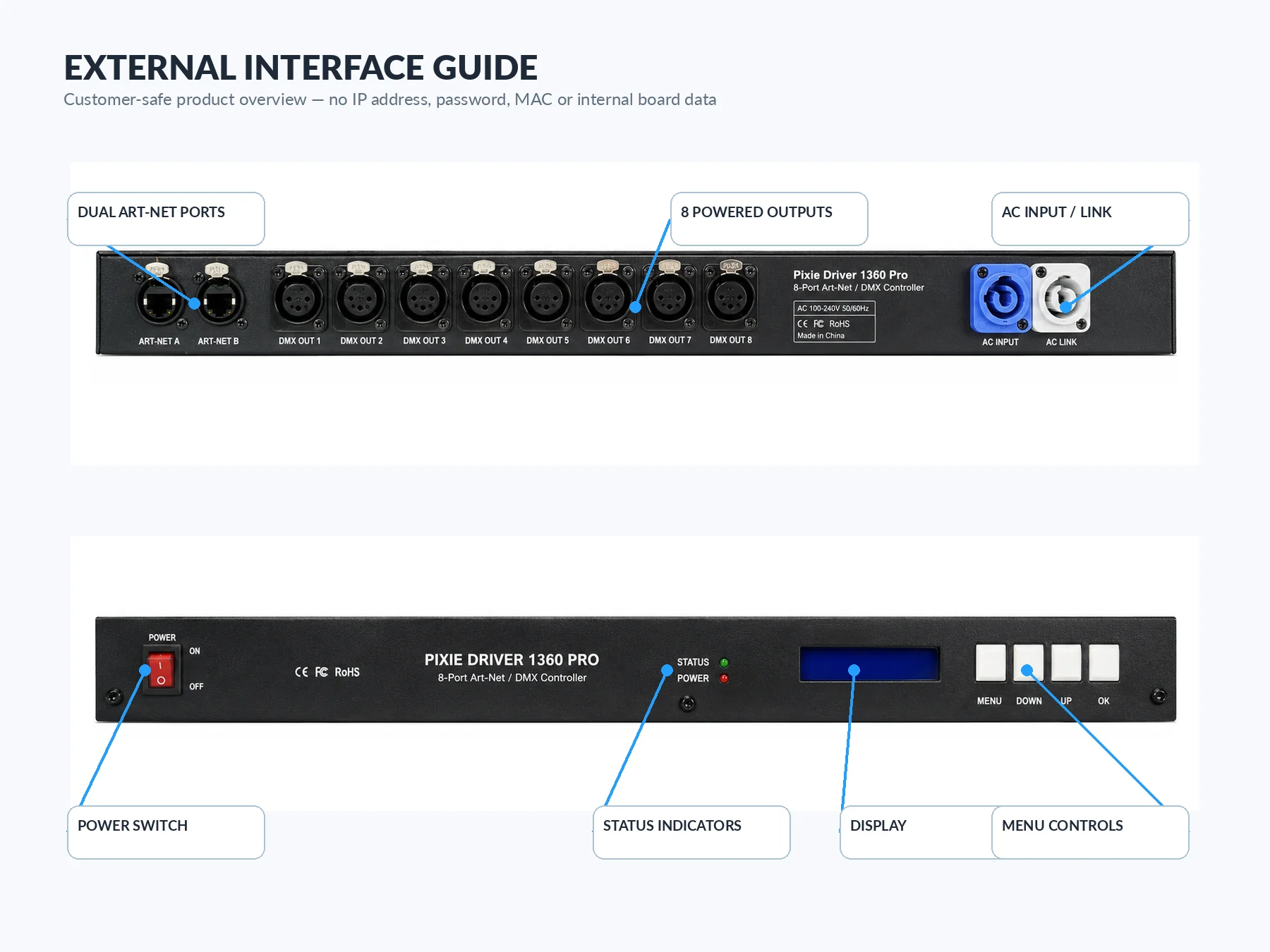Screen dimensions: 1270x952
Task: Click the blue AC INPUT power connector
Action: click(x=1000, y=298)
